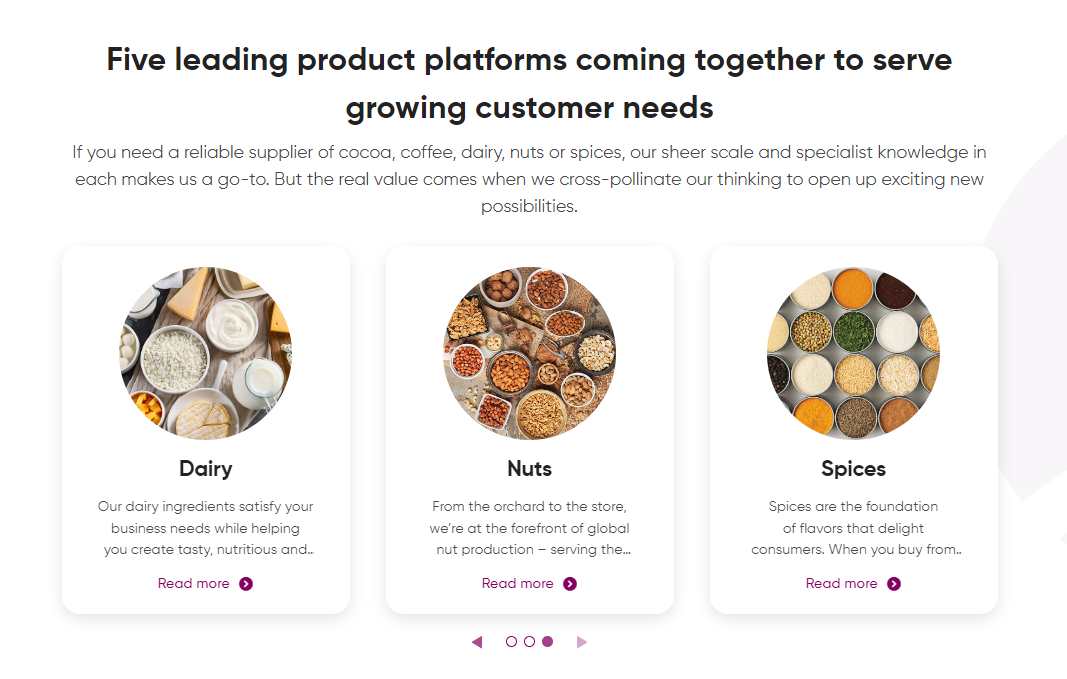Screen dimensions: 1067x679
Task: Click the Nuts card title
Action: pos(530,469)
